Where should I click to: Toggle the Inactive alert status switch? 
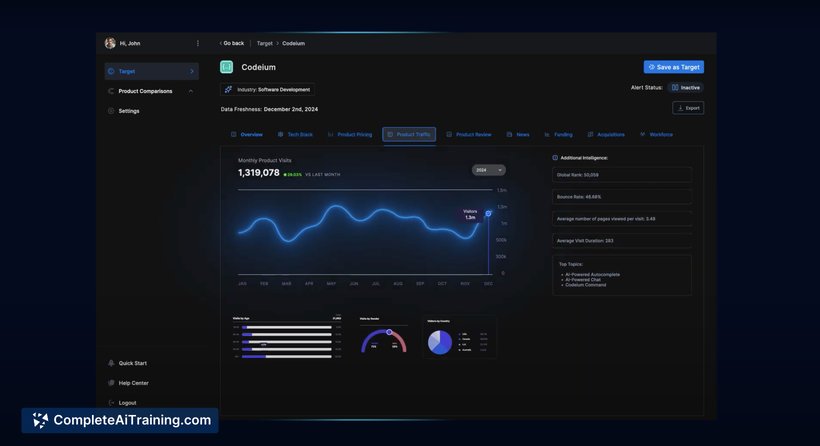point(686,87)
